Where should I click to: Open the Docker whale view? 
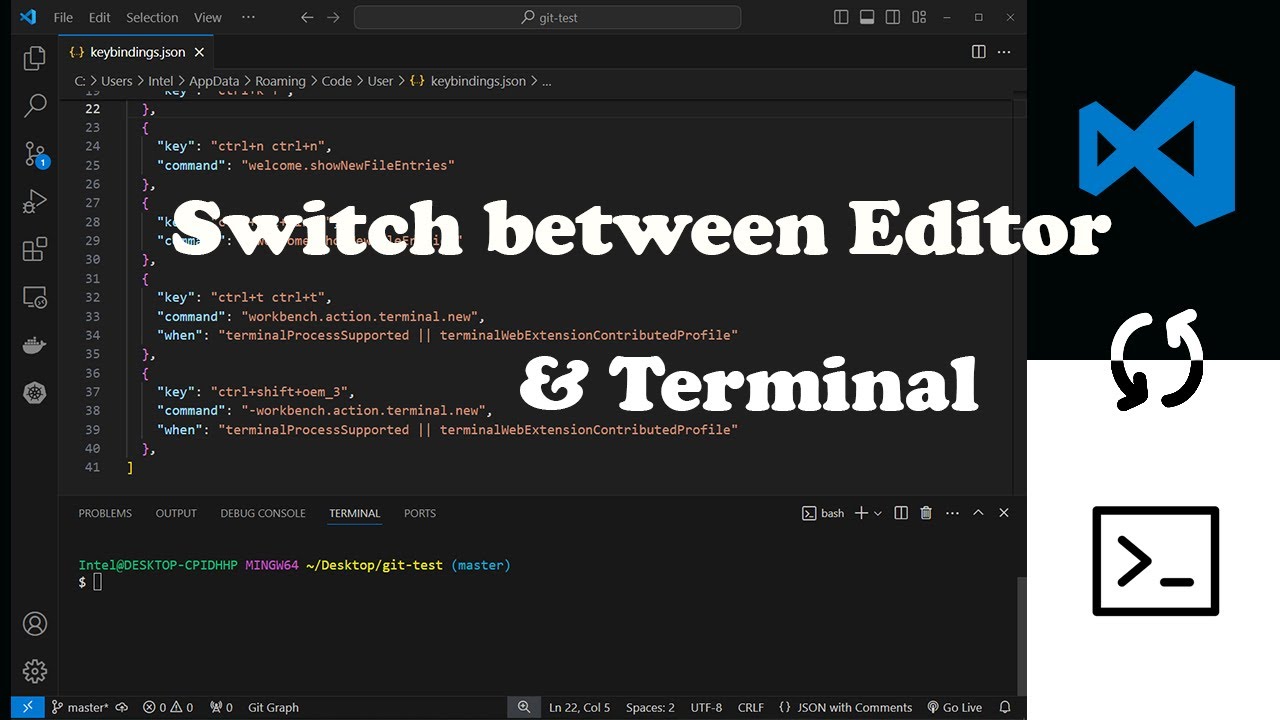point(35,345)
